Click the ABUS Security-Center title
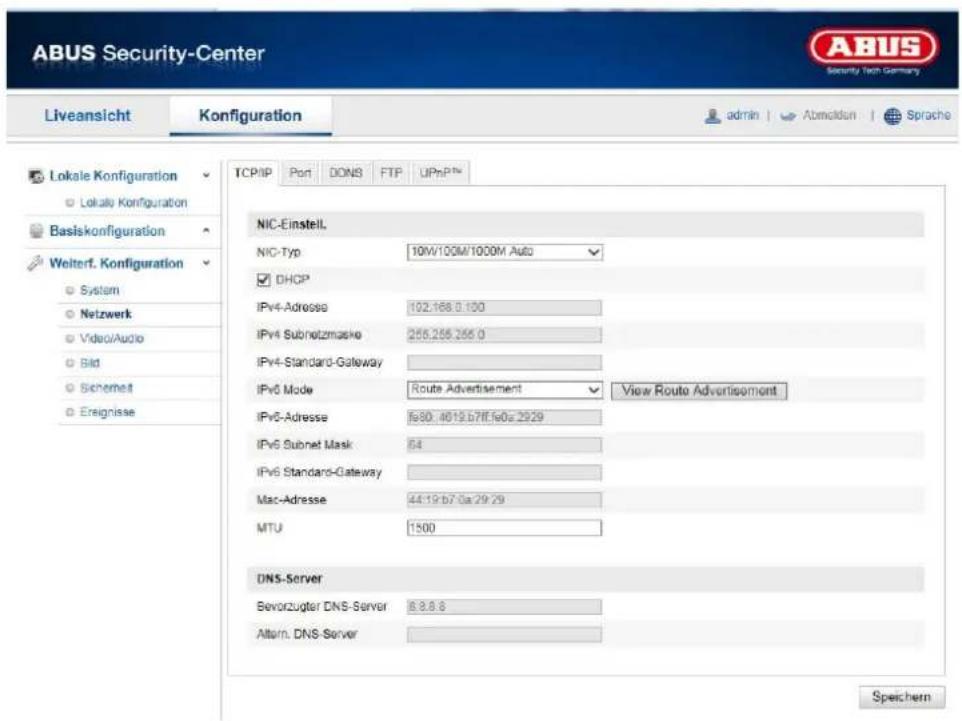The width and height of the screenshot is (962, 721). coord(148,53)
